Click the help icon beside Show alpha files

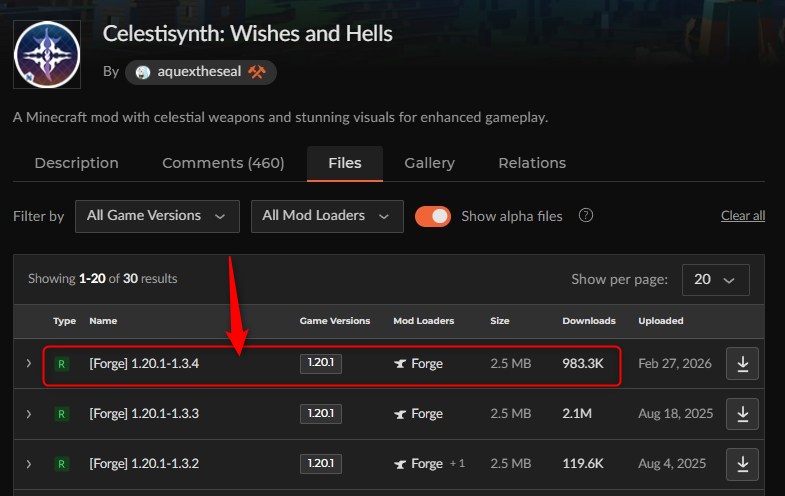click(x=586, y=216)
